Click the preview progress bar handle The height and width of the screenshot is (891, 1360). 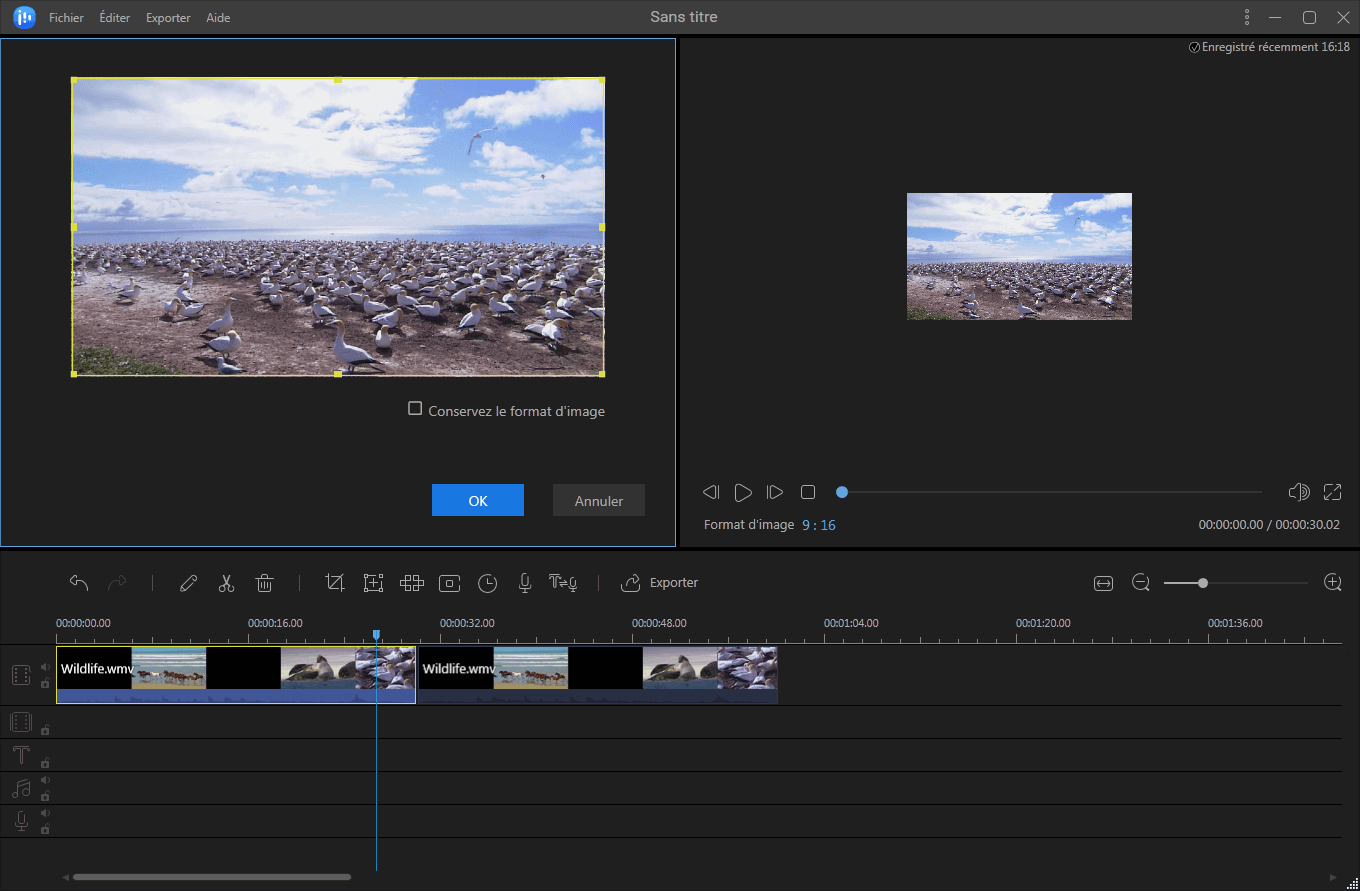point(842,492)
